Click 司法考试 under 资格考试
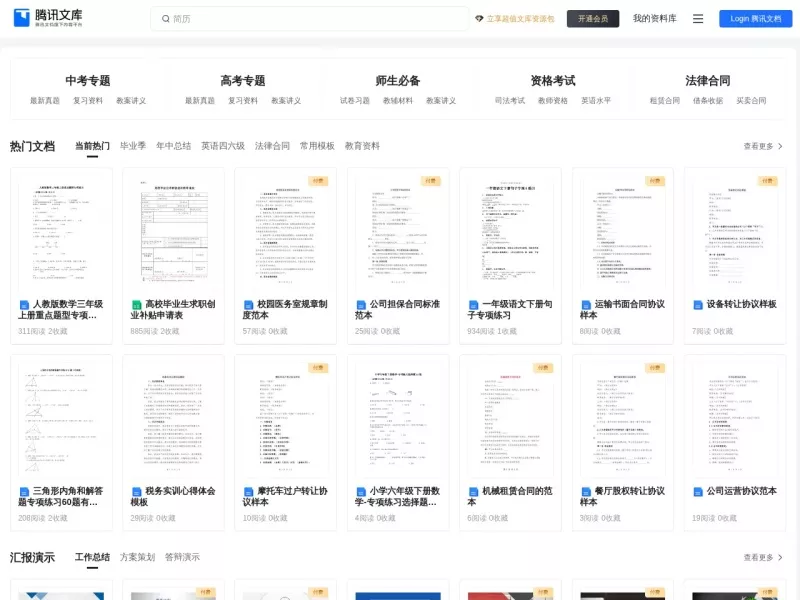This screenshot has height=600, width=800. [x=510, y=101]
